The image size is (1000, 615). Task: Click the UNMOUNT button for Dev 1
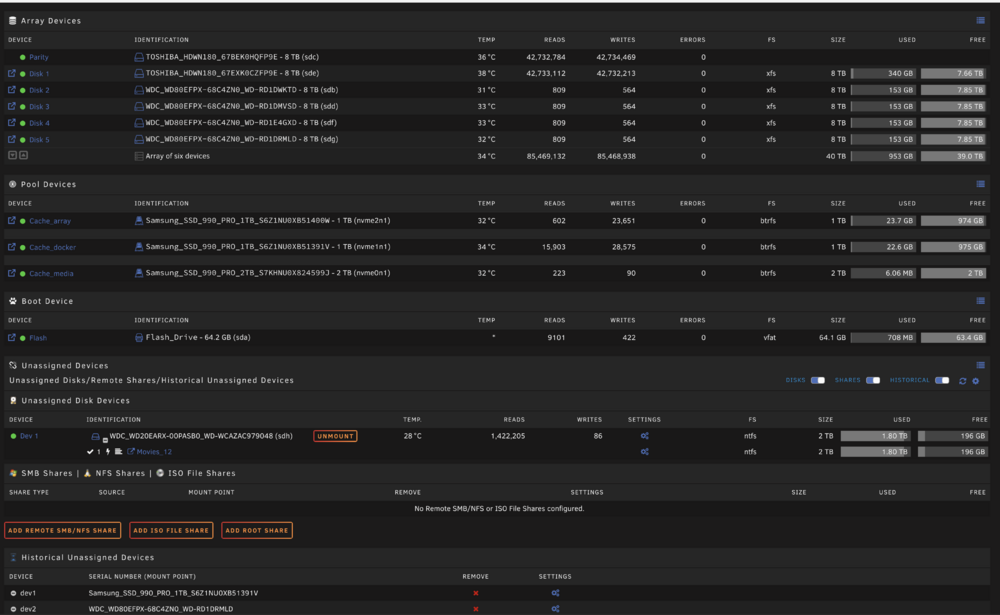[335, 436]
